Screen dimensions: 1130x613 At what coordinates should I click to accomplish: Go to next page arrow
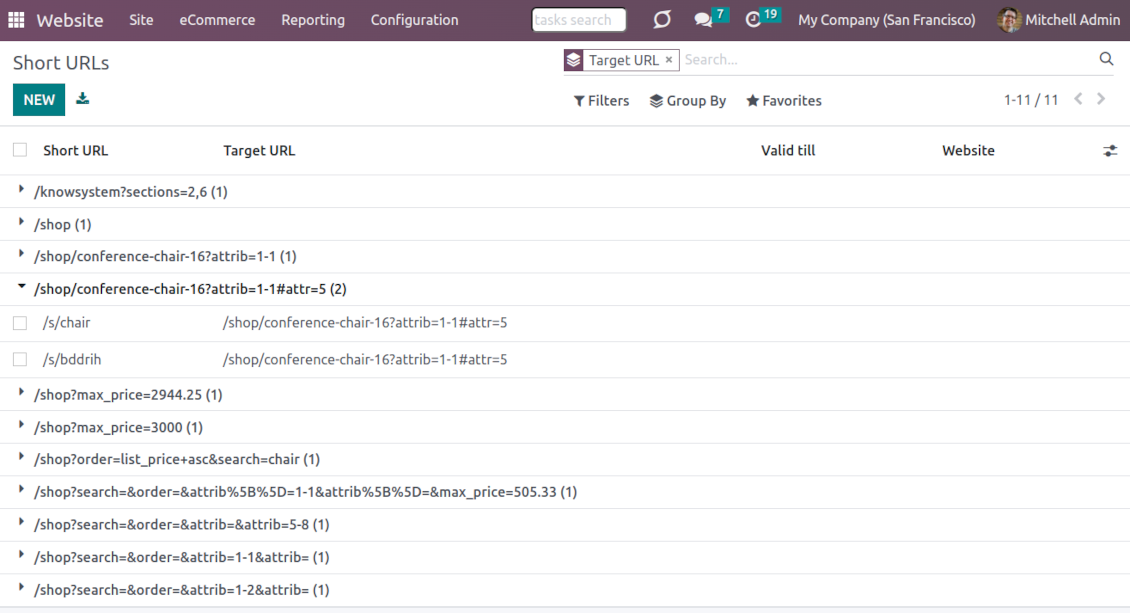pyautogui.click(x=1101, y=99)
